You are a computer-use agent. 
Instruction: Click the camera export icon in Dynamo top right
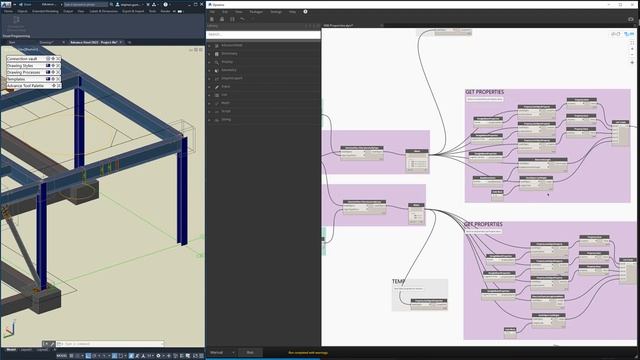631,19
